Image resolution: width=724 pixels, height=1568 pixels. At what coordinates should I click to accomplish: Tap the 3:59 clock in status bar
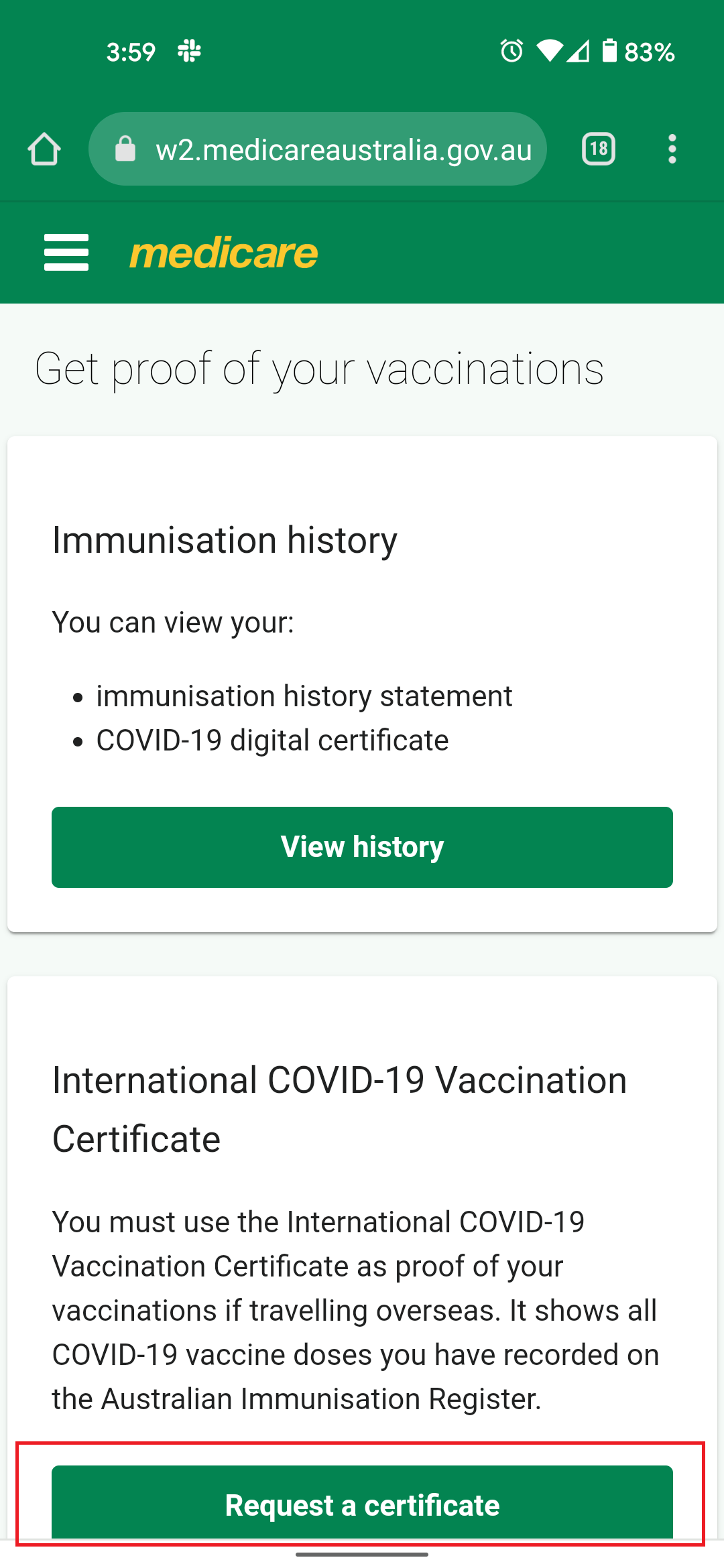pyautogui.click(x=131, y=52)
